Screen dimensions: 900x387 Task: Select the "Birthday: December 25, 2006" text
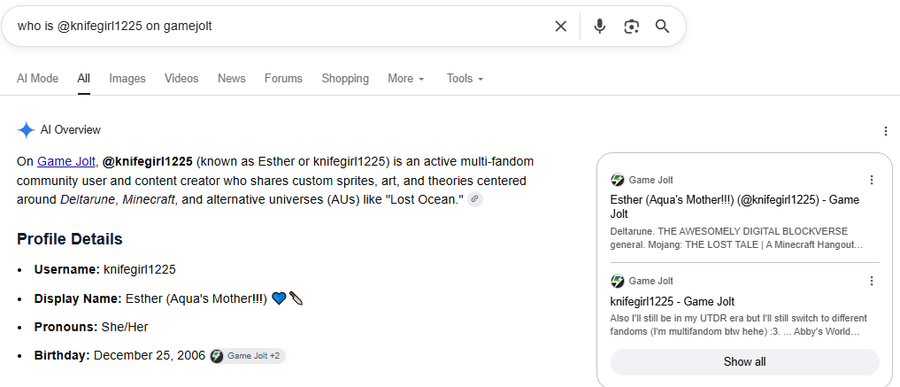tap(119, 356)
